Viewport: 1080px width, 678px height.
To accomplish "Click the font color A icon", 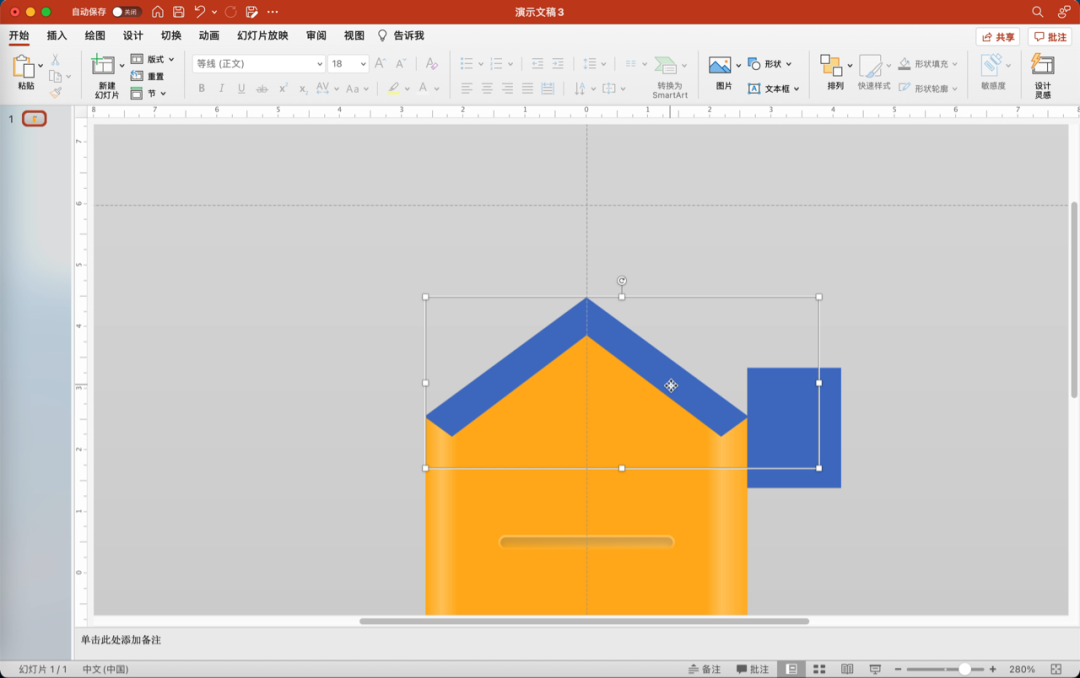I will click(423, 88).
